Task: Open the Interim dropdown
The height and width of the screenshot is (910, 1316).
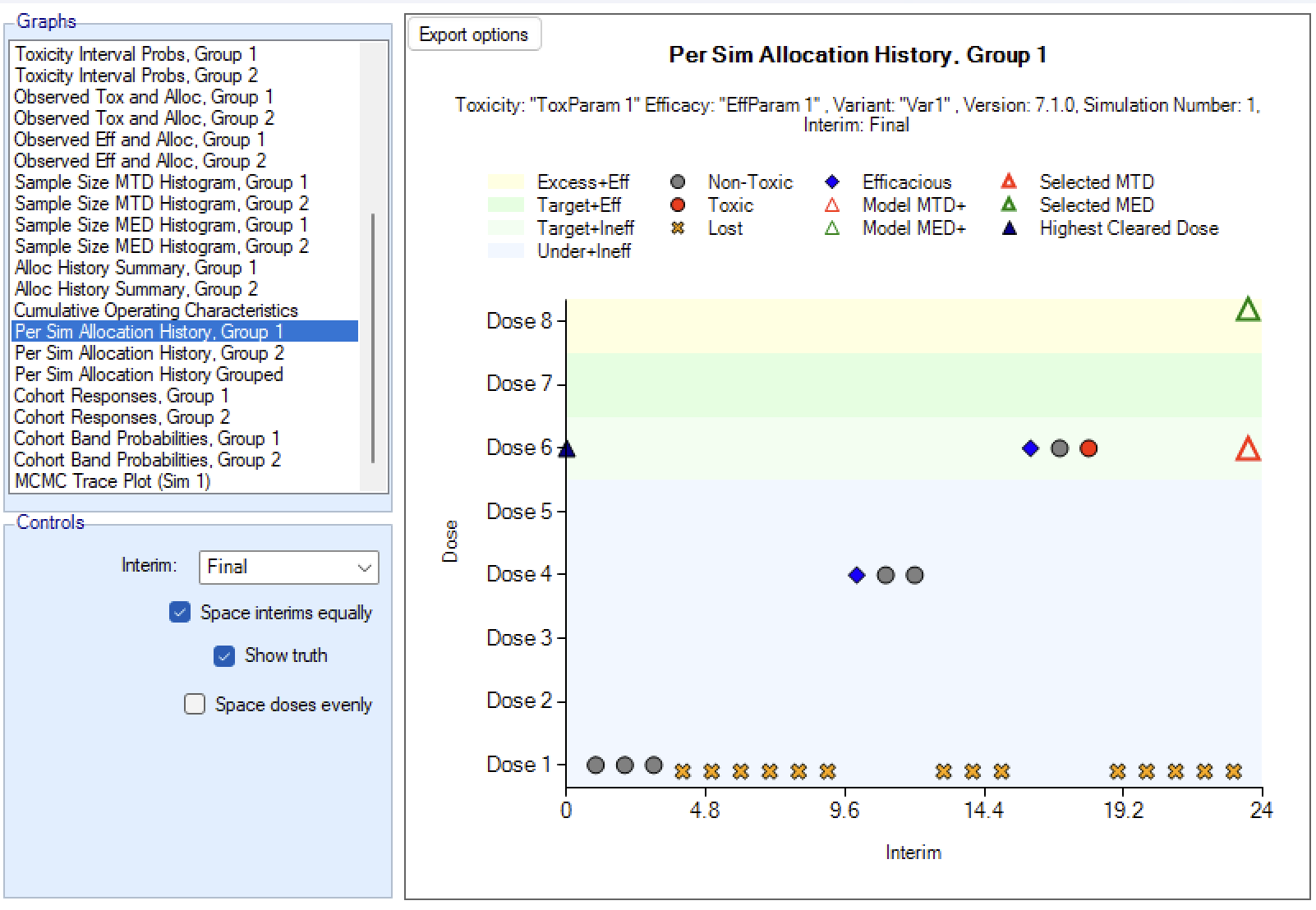Action: 288,567
